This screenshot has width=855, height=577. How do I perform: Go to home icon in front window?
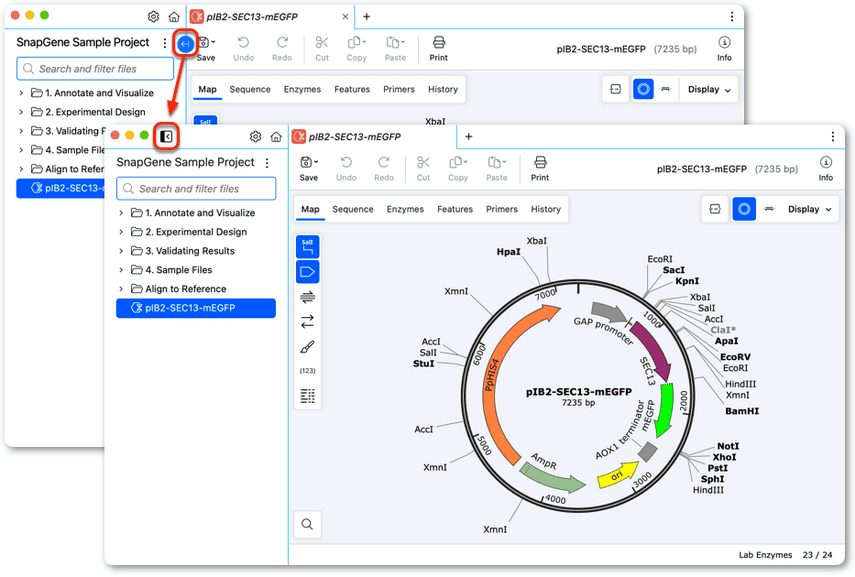tap(276, 136)
